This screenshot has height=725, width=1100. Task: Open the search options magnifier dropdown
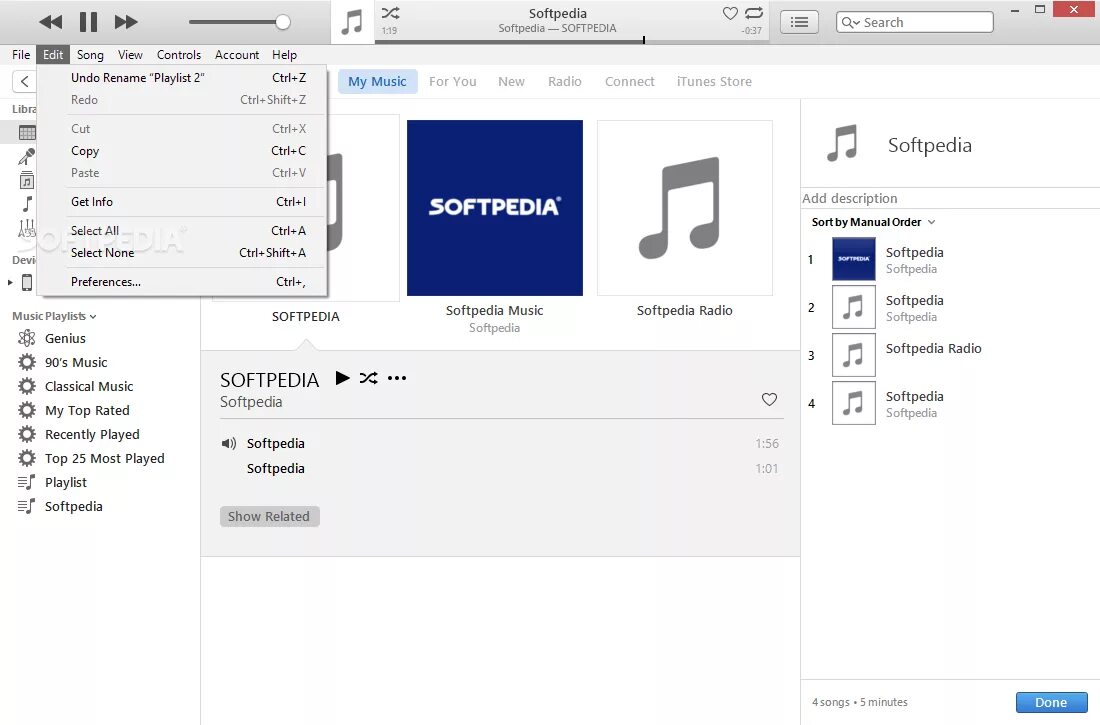click(850, 22)
